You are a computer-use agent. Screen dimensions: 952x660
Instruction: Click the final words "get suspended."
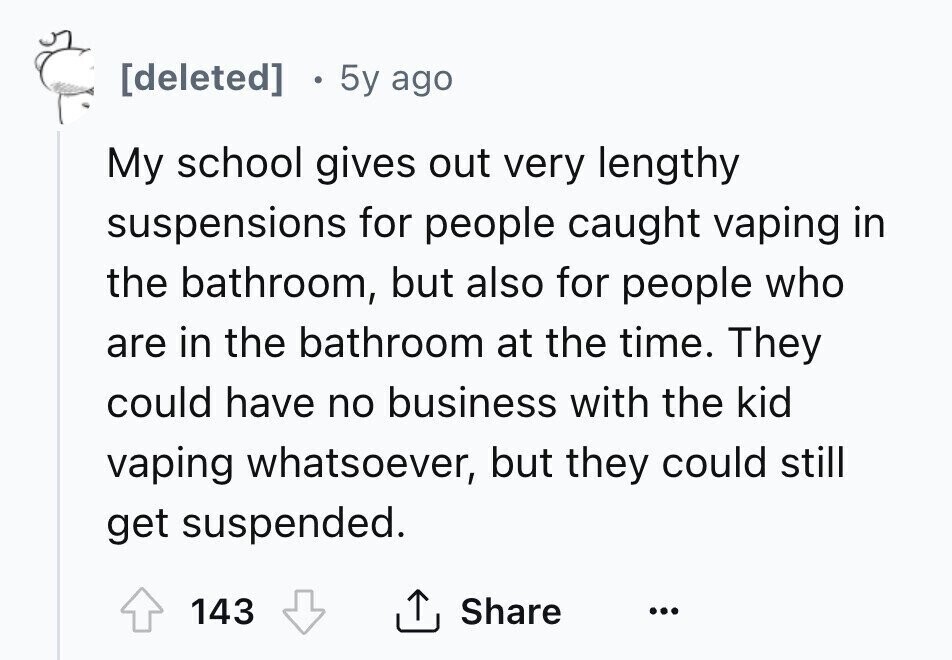(257, 524)
